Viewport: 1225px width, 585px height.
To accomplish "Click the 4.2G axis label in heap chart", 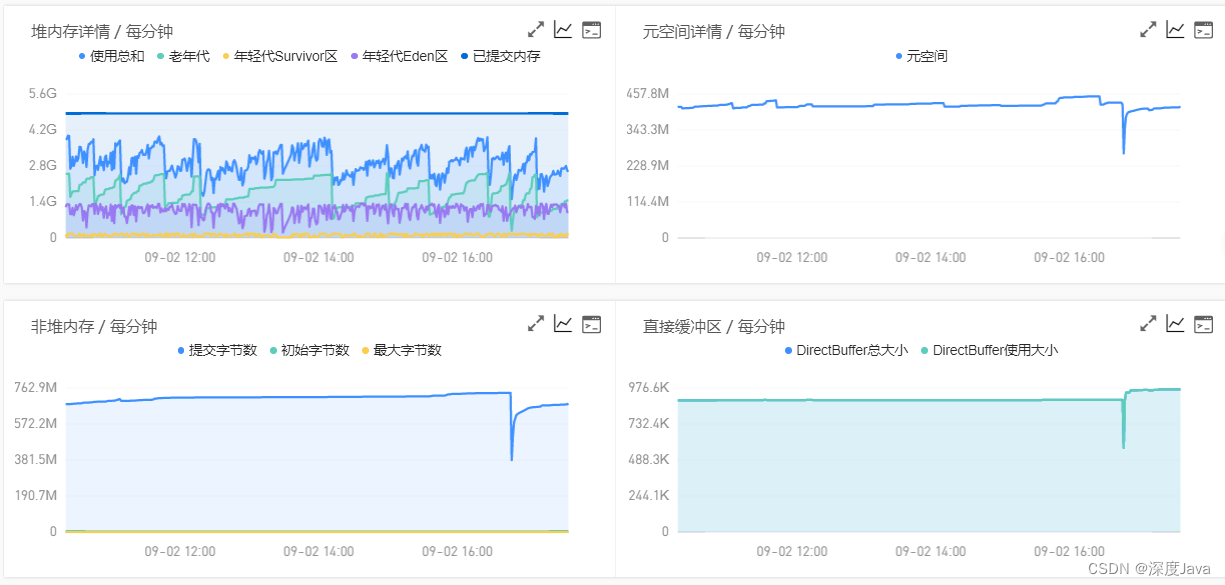I will 42,129.
